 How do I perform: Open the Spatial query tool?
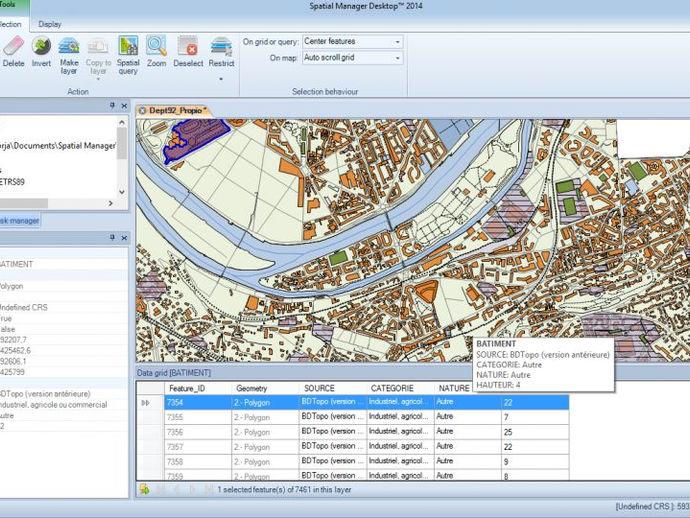coord(128,46)
